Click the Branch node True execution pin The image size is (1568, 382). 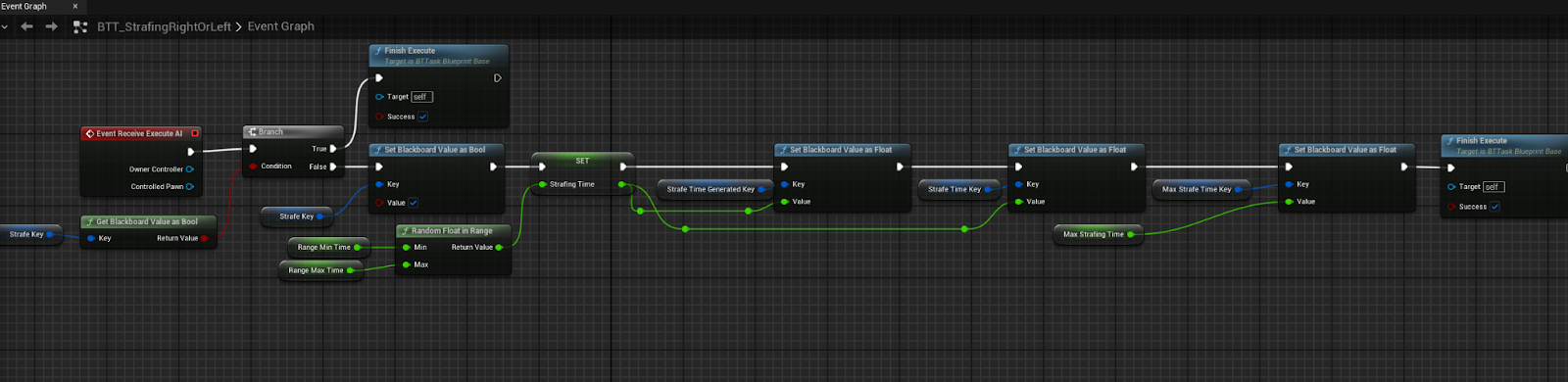333,149
